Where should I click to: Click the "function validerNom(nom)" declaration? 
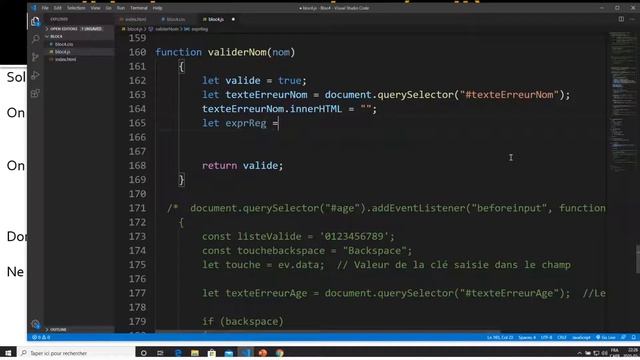coord(225,52)
